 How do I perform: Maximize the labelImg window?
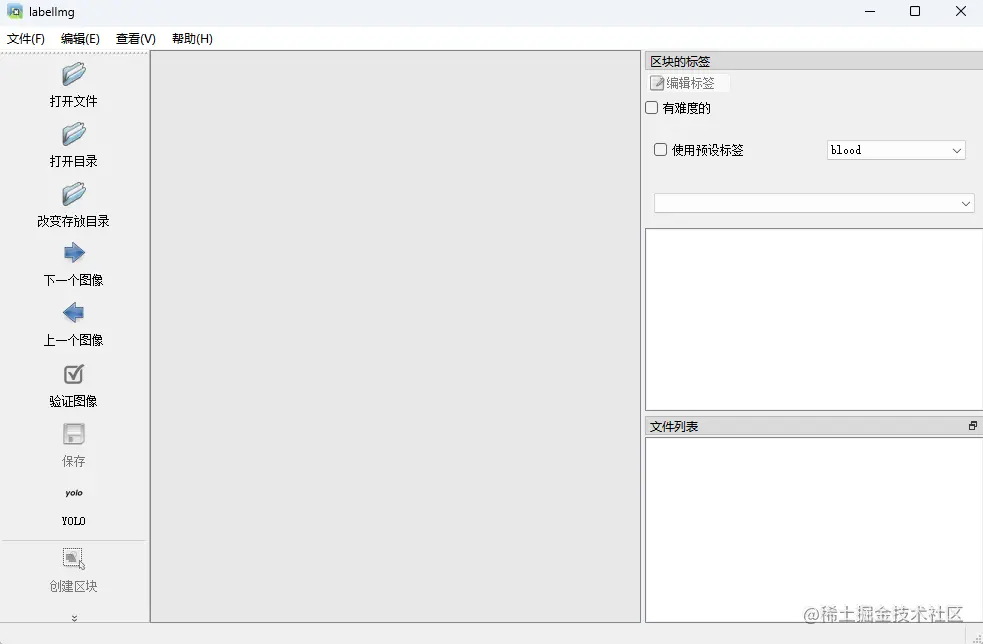(915, 11)
